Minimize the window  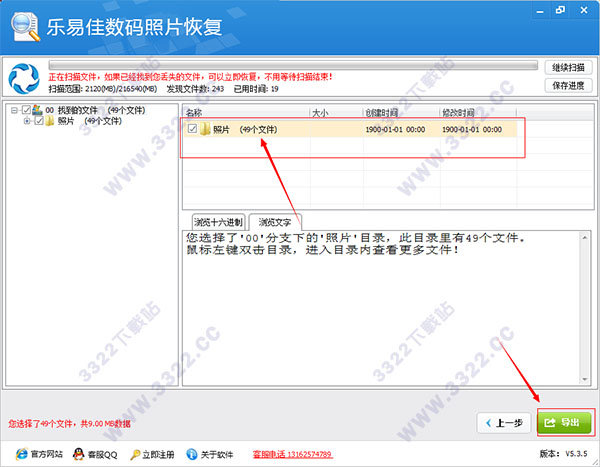point(540,11)
